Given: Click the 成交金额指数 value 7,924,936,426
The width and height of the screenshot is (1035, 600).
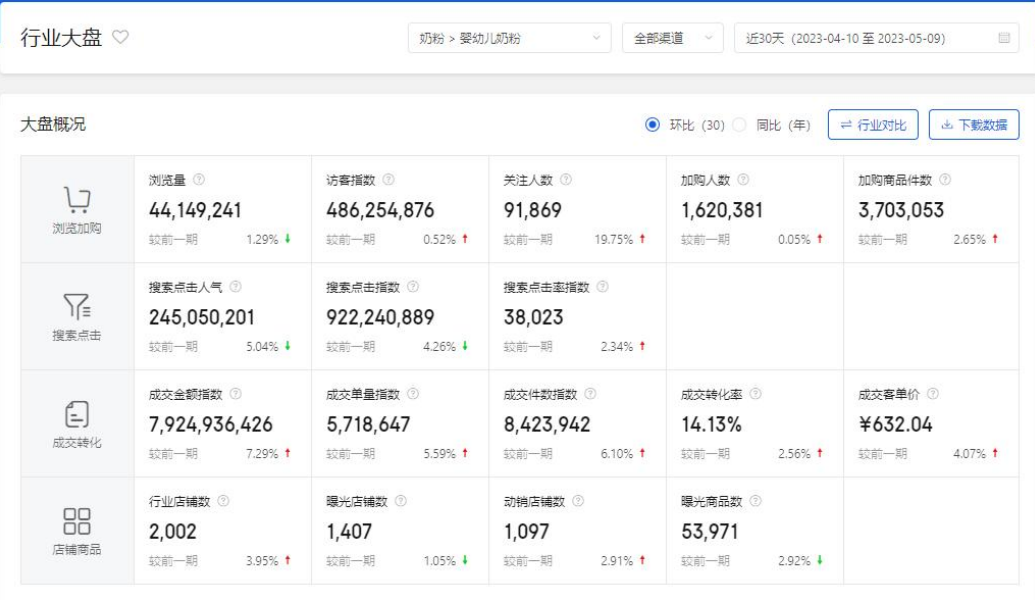Looking at the screenshot, I should click(211, 424).
